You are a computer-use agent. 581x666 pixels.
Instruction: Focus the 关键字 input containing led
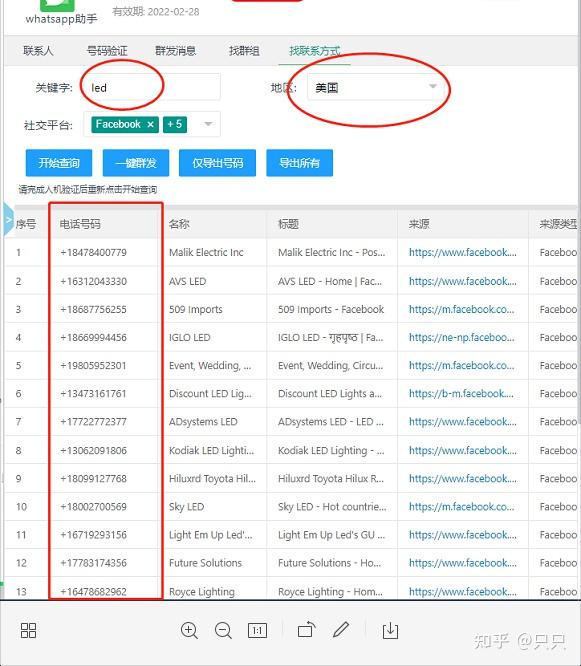tap(152, 87)
